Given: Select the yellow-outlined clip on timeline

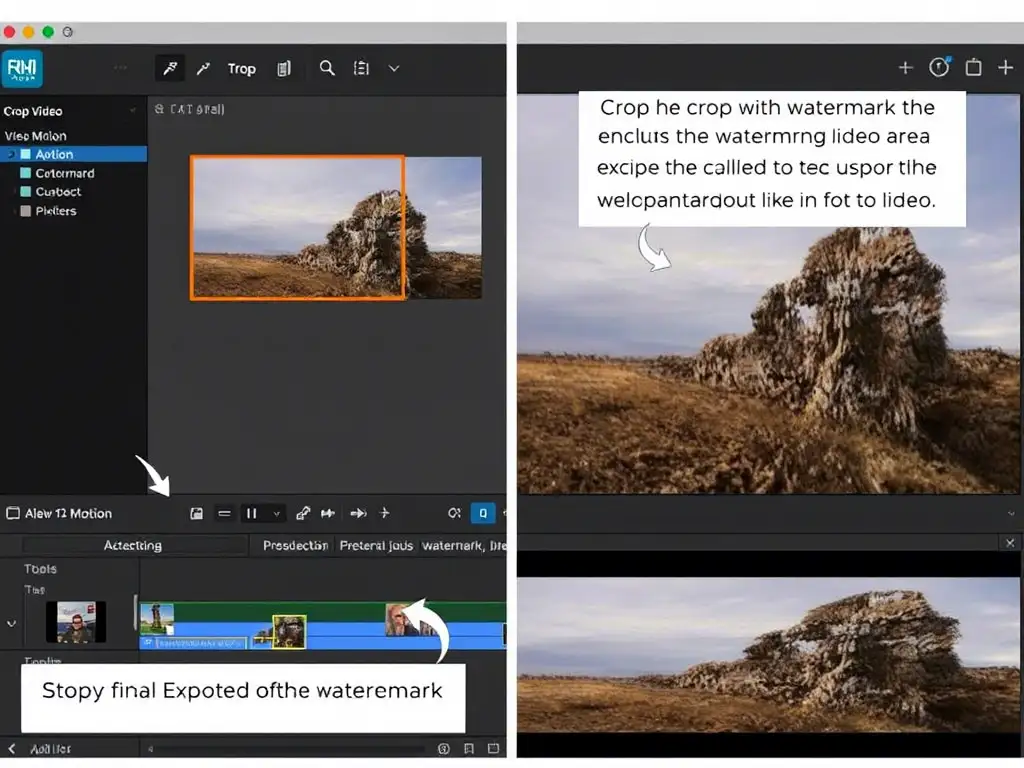Looking at the screenshot, I should (x=289, y=632).
